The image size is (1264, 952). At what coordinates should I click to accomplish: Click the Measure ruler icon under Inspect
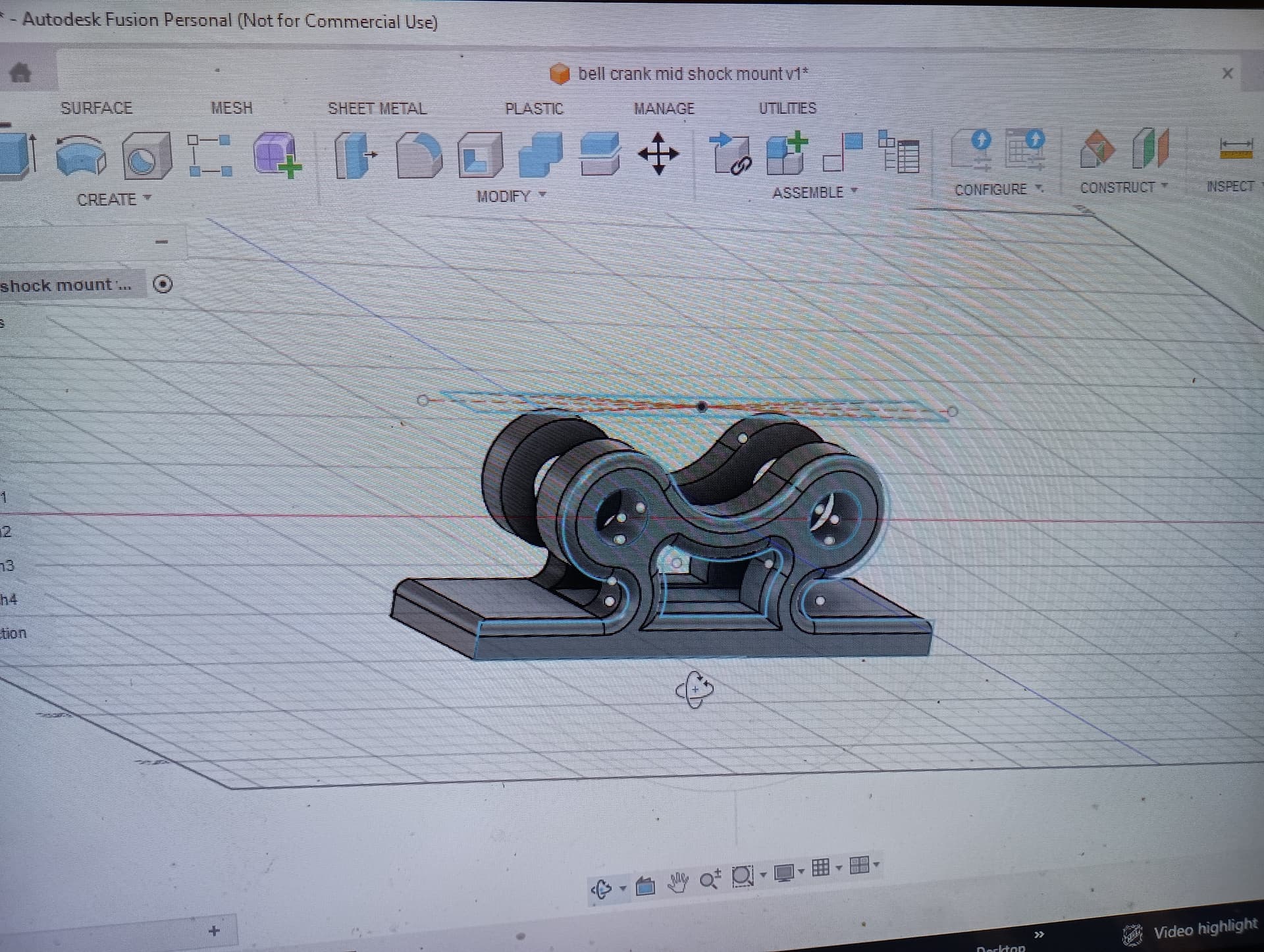[1235, 147]
